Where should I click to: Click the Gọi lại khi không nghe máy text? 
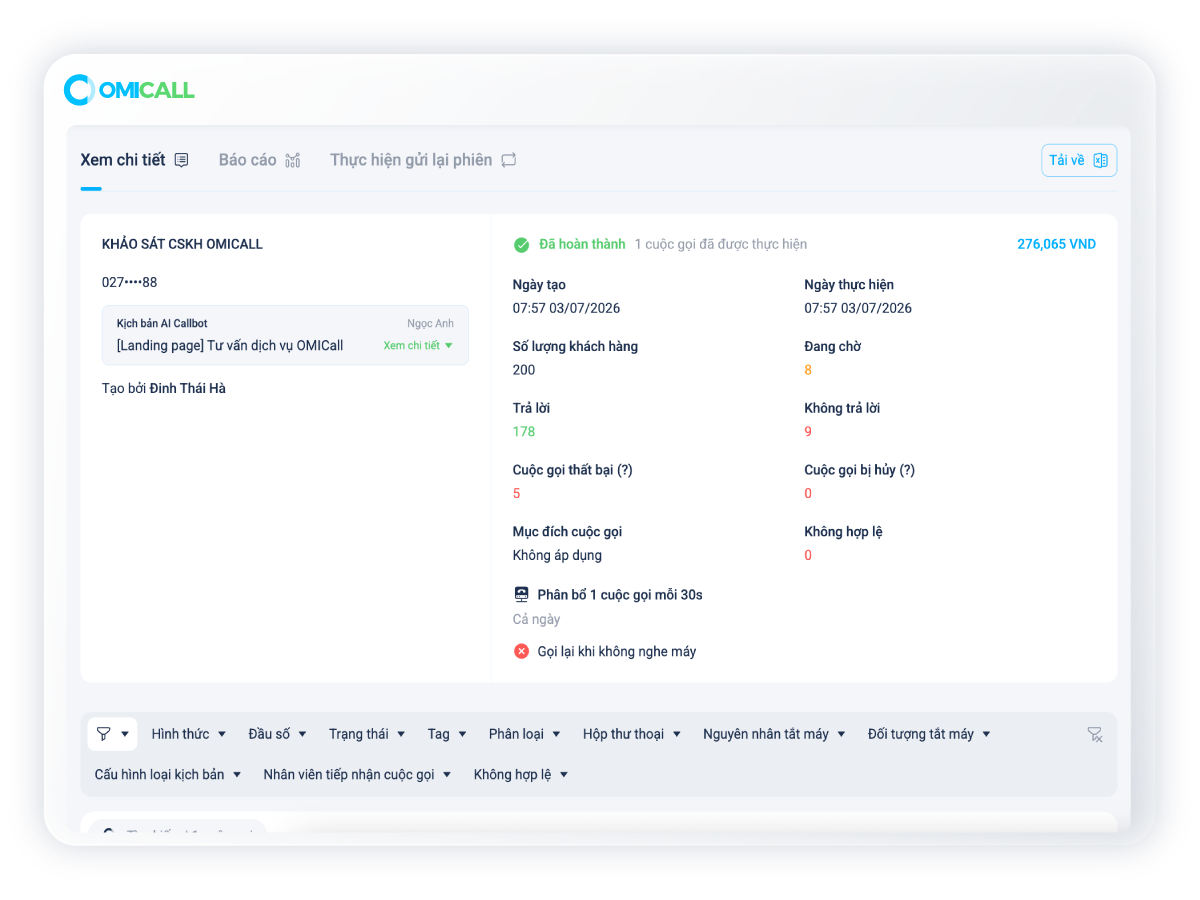[x=617, y=652]
